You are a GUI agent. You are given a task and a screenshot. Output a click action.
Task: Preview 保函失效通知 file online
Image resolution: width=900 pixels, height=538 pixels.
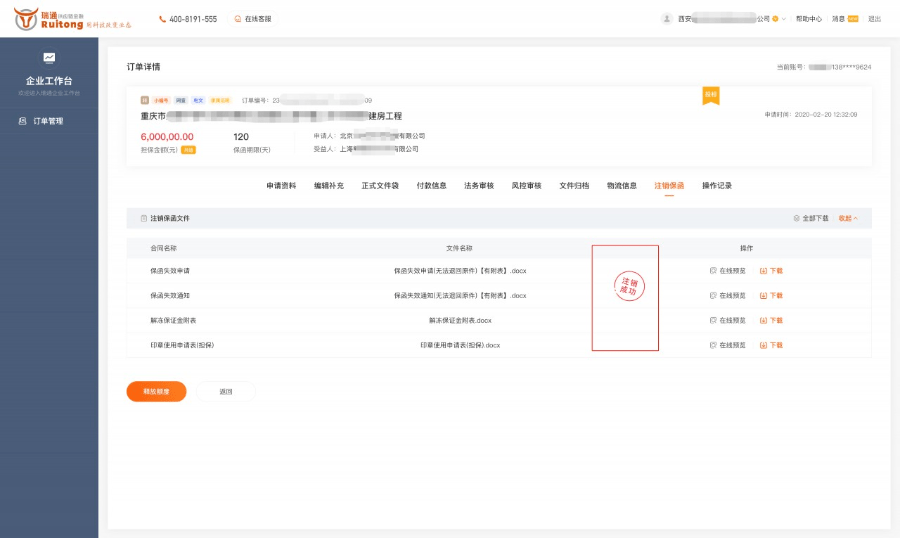[x=727, y=296]
